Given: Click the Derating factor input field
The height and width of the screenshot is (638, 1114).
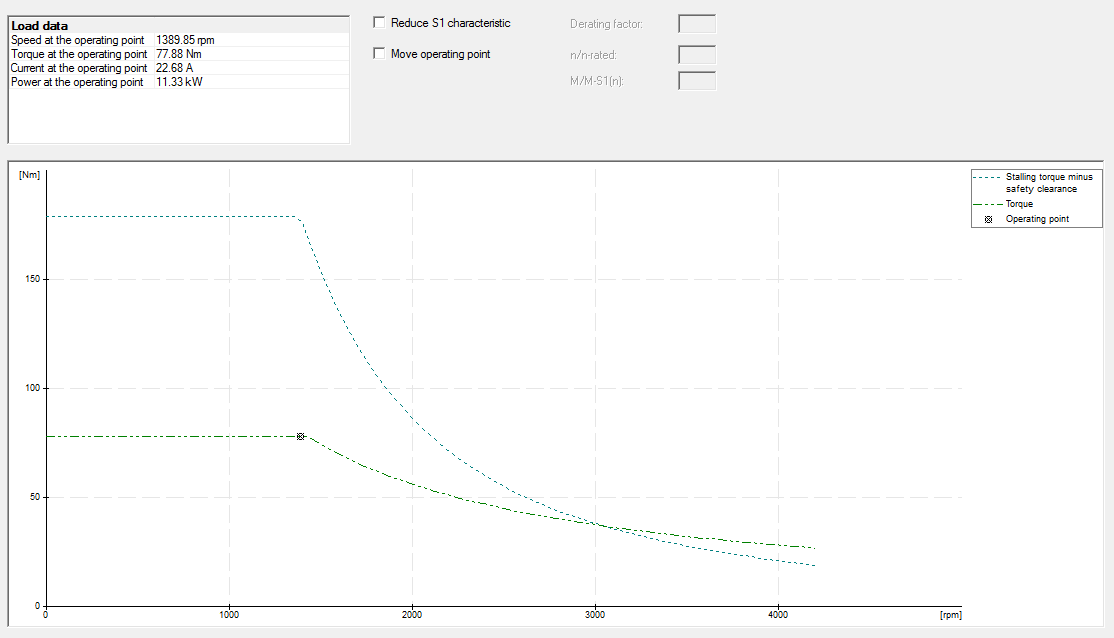Looking at the screenshot, I should click(x=696, y=24).
